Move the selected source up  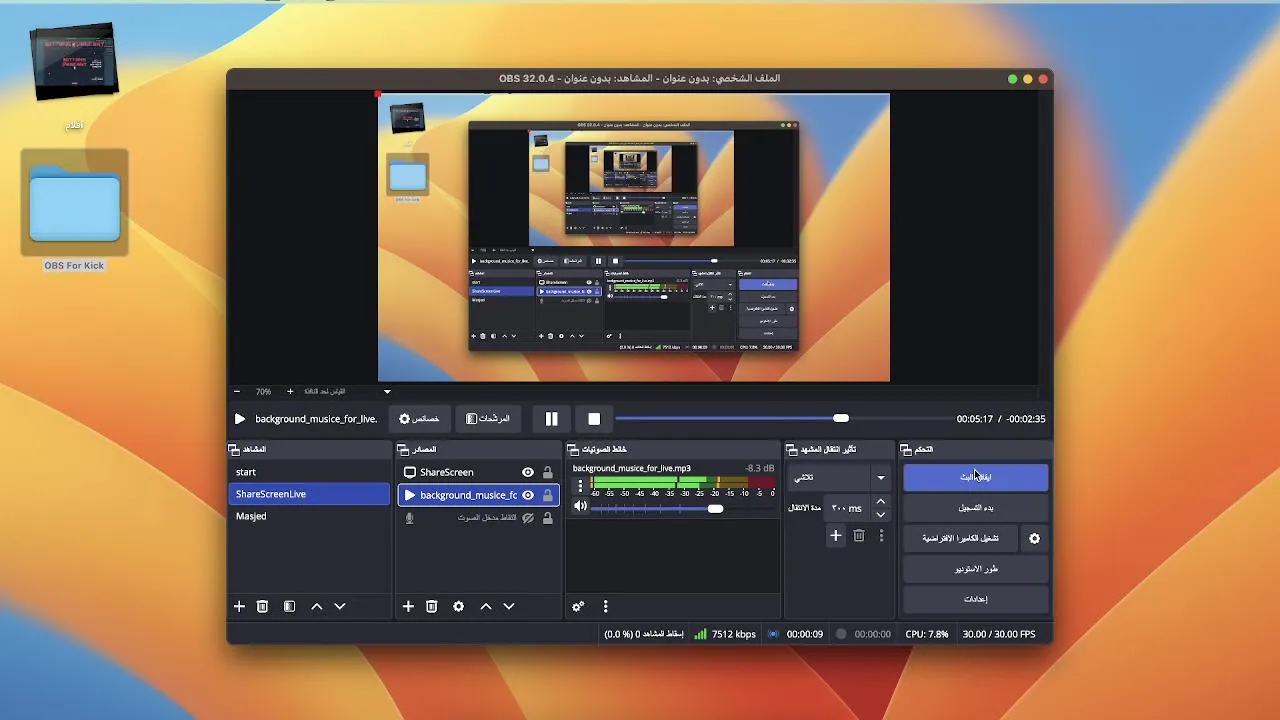pyautogui.click(x=486, y=606)
